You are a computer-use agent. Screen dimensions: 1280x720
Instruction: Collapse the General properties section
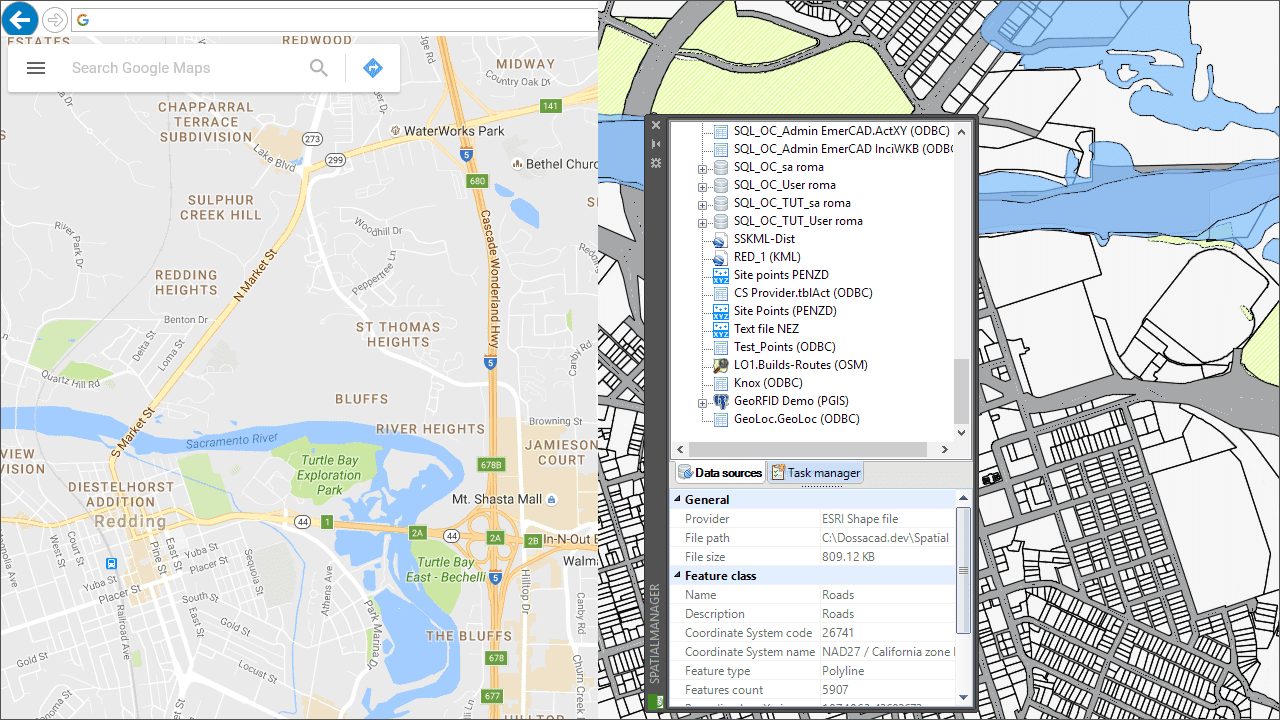677,499
